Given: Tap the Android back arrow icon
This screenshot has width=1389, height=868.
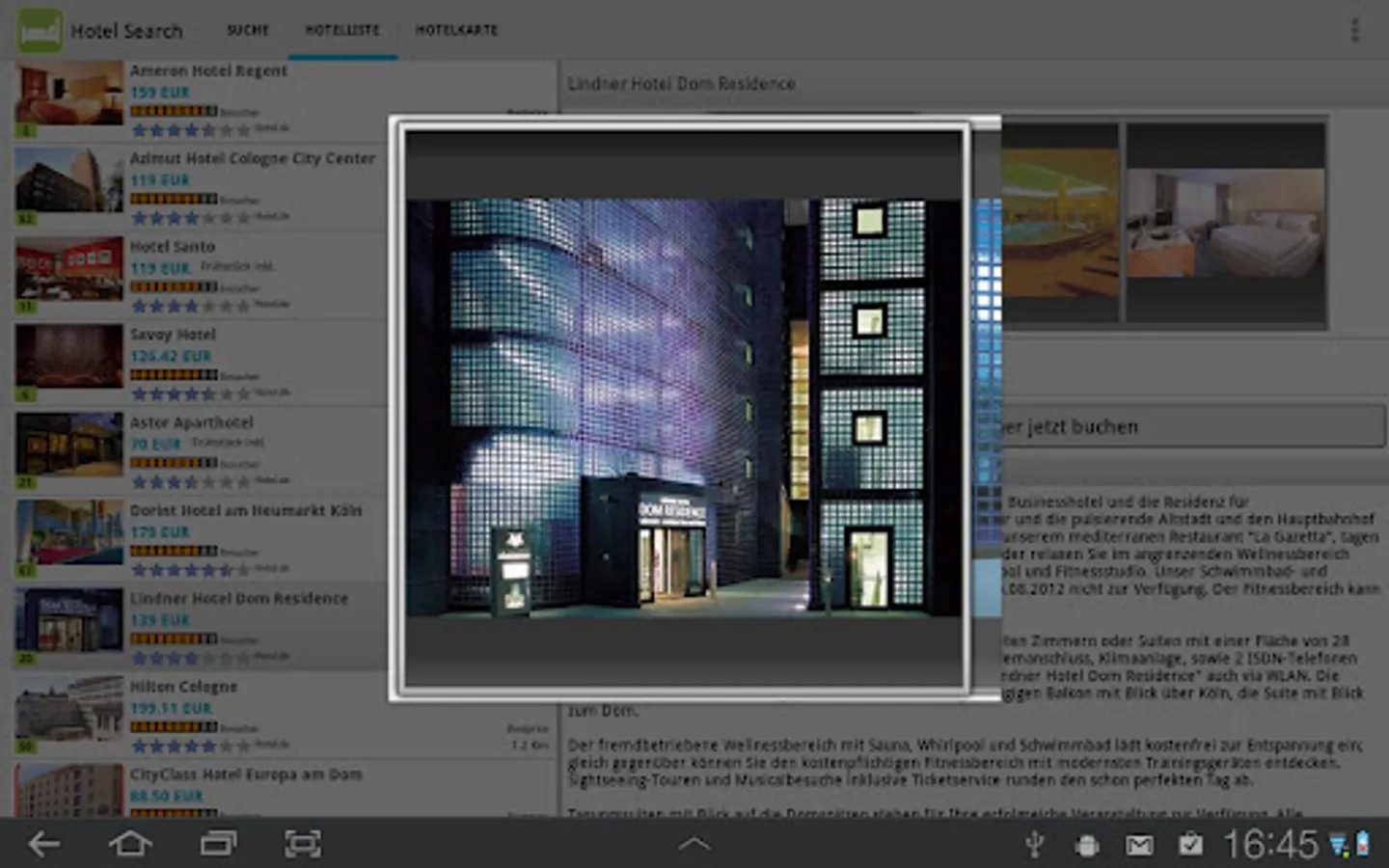Looking at the screenshot, I should (44, 845).
